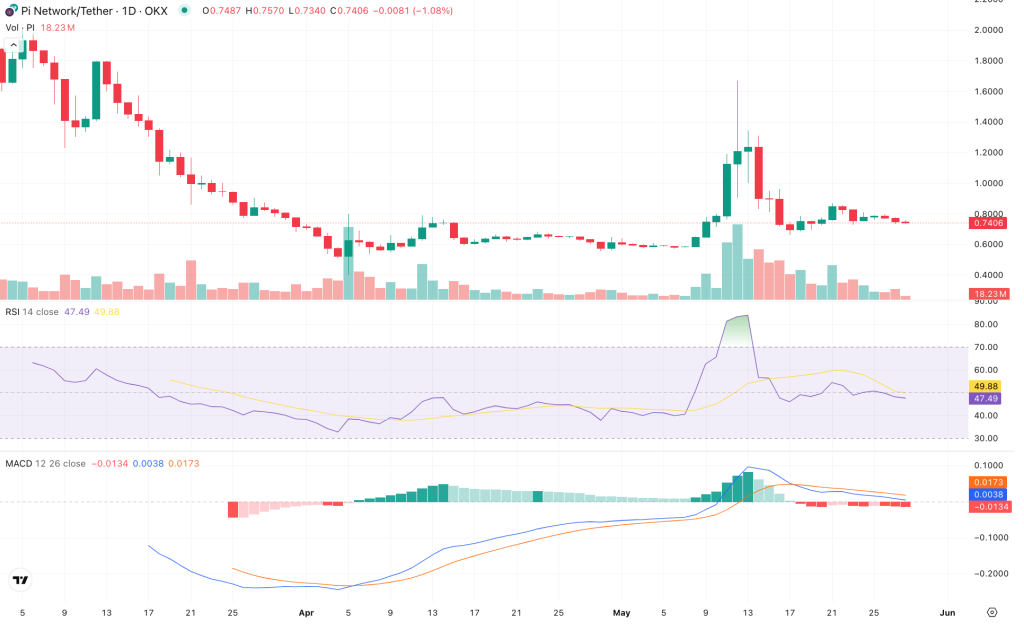Collapse the indicator legend with the chevron

coord(13,45)
